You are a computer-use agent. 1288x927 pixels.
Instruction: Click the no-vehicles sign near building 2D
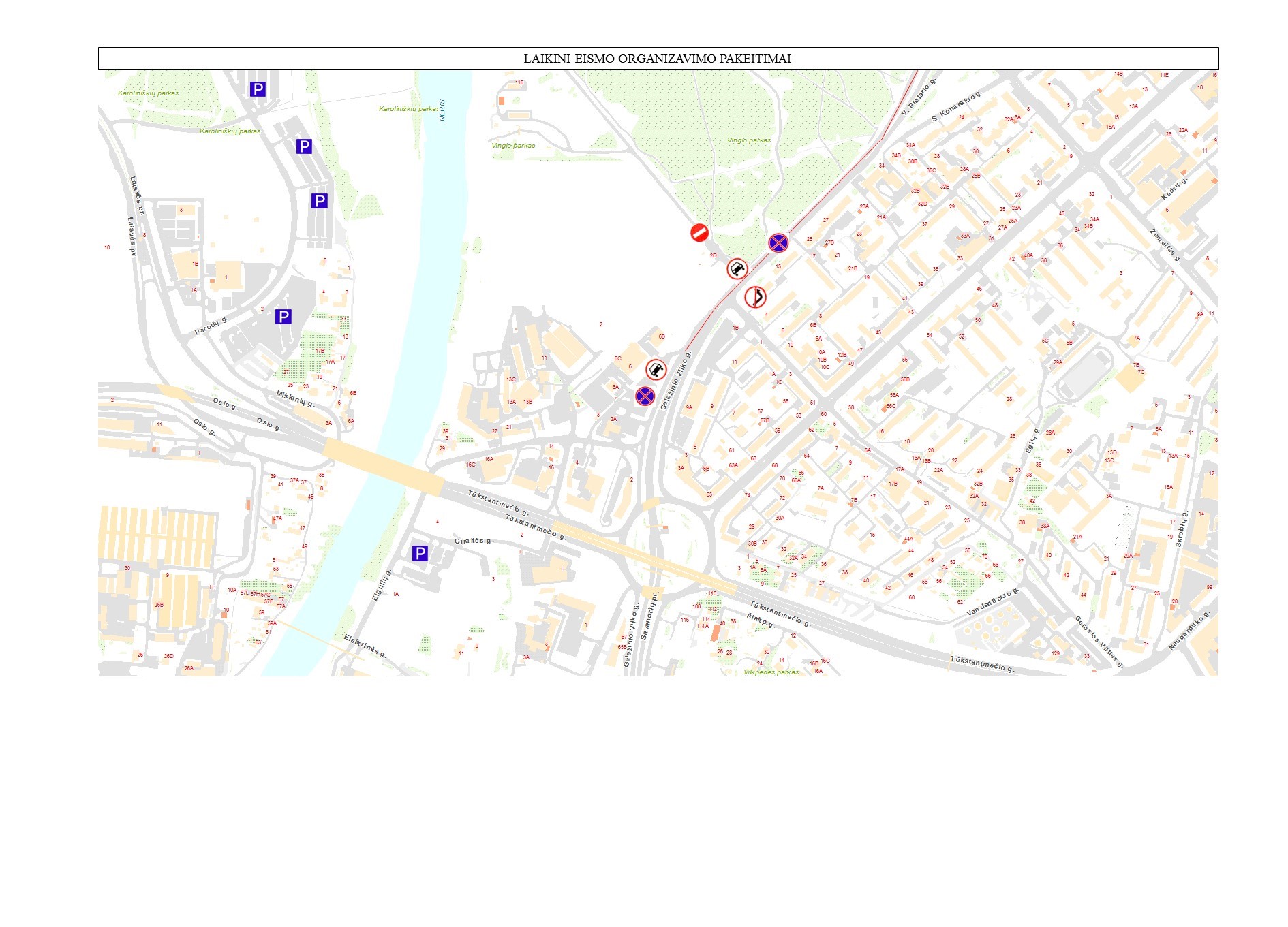click(737, 268)
